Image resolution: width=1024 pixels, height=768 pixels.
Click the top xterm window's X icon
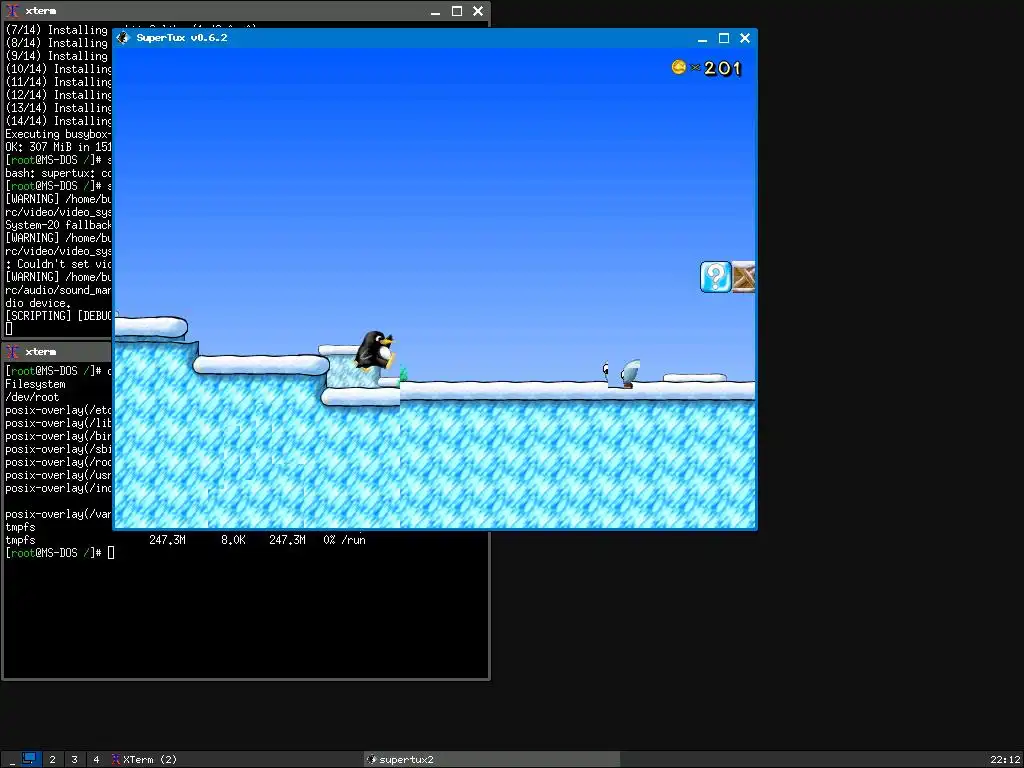coord(12,11)
